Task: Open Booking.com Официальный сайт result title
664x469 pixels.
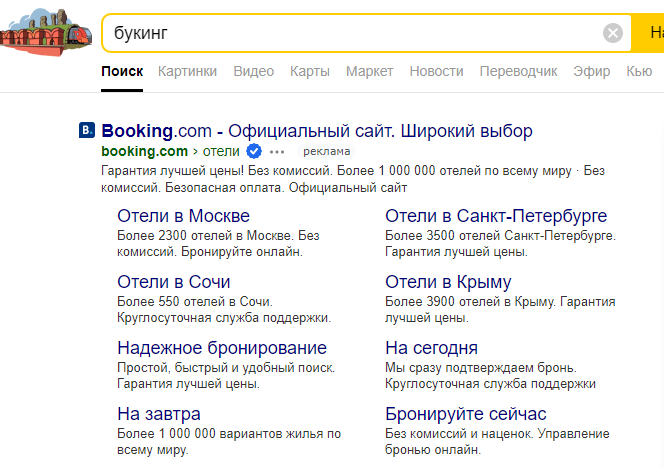Action: pyautogui.click(x=317, y=131)
